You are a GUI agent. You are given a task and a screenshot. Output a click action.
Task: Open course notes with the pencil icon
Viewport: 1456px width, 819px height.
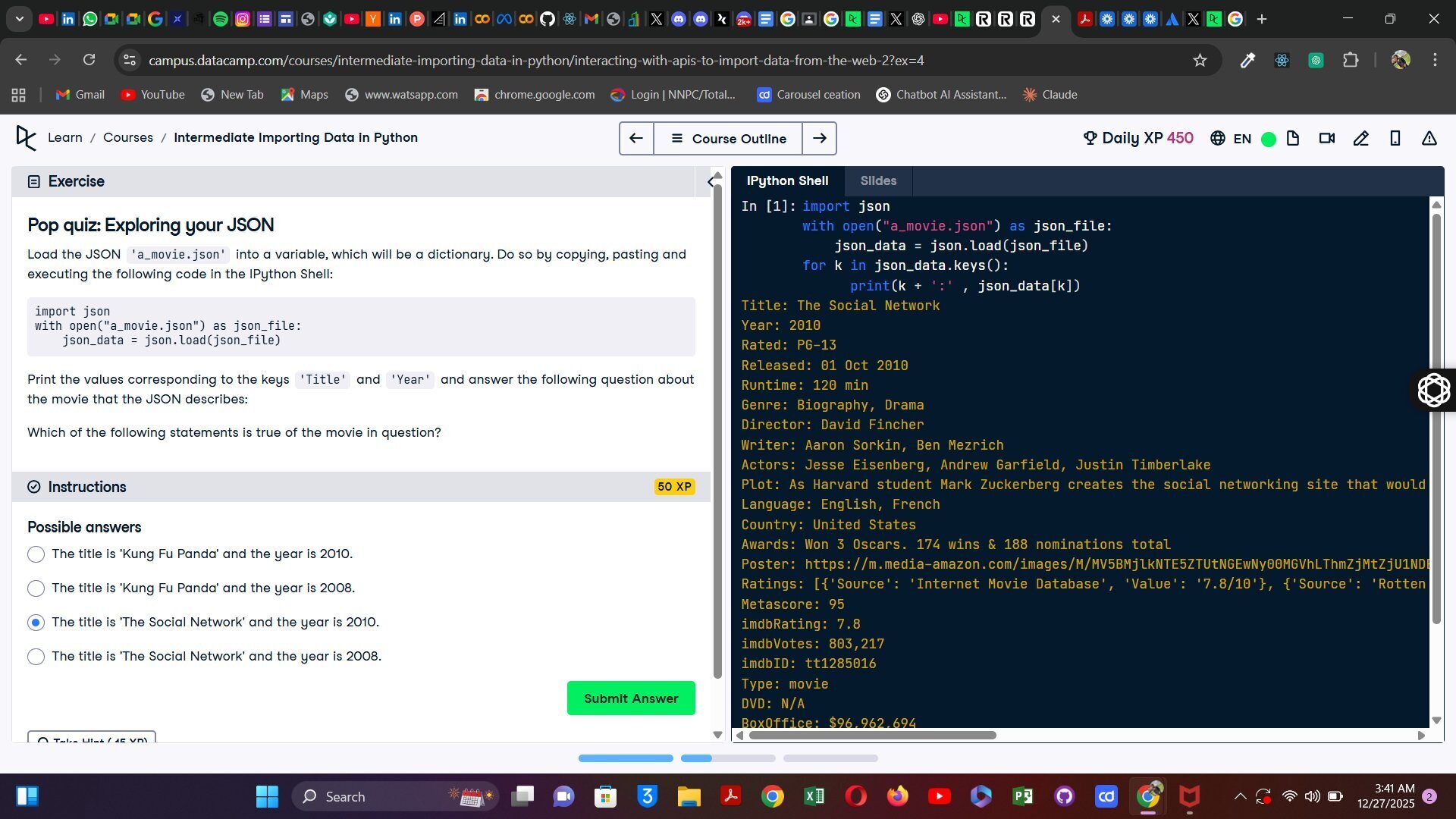[x=1361, y=138]
